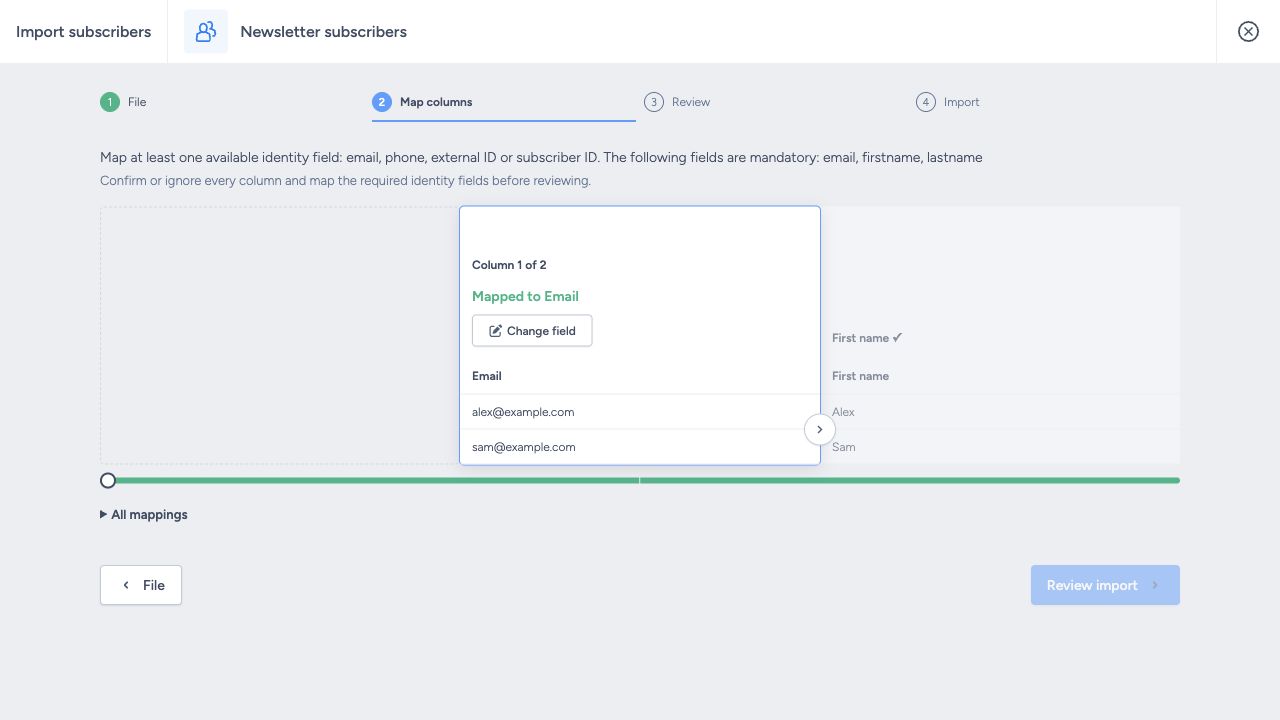The width and height of the screenshot is (1280, 720).
Task: Select the sam@example.com cell
Action: pyautogui.click(x=640, y=447)
